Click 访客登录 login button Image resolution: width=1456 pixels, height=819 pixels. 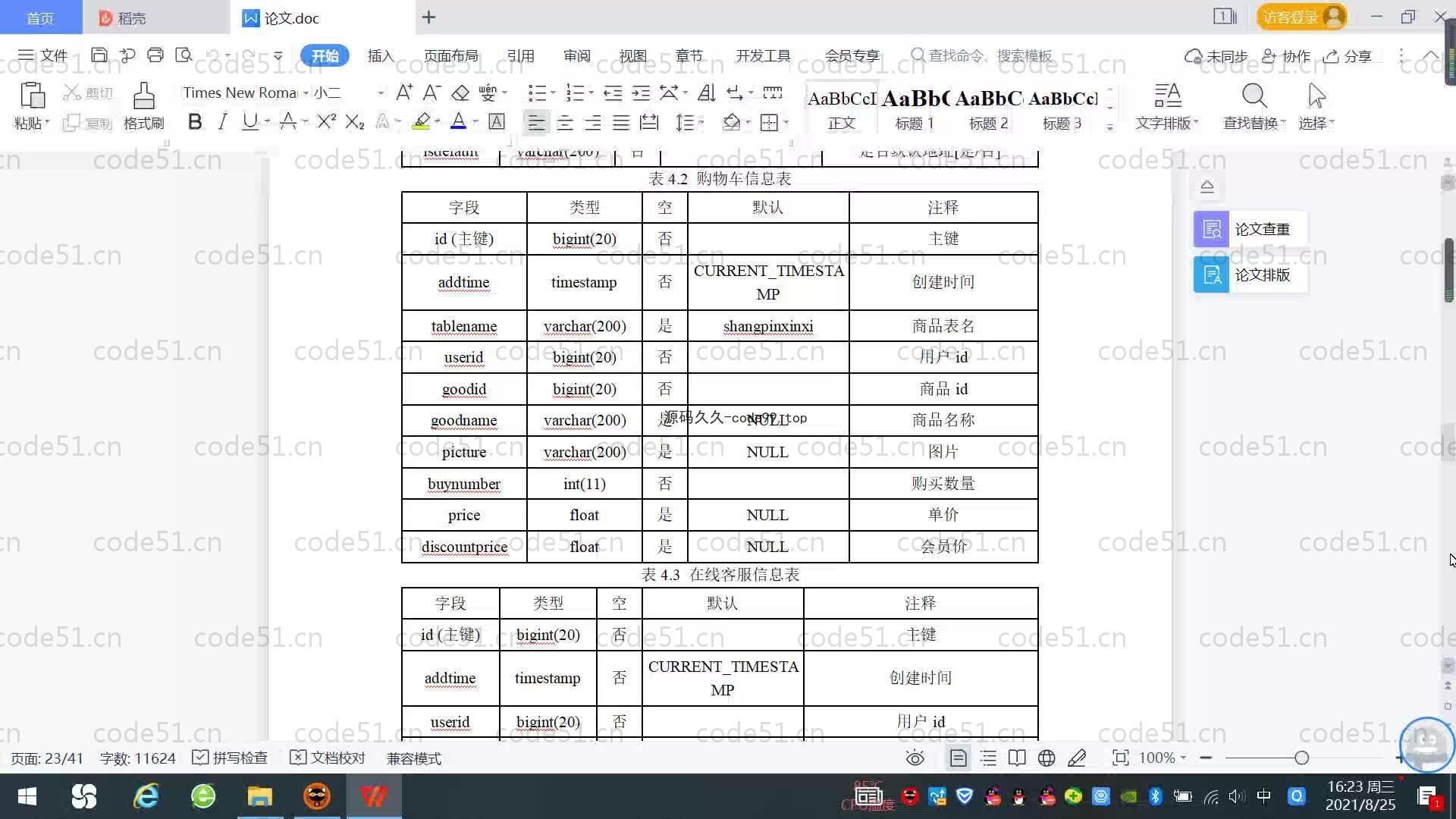pyautogui.click(x=1301, y=17)
